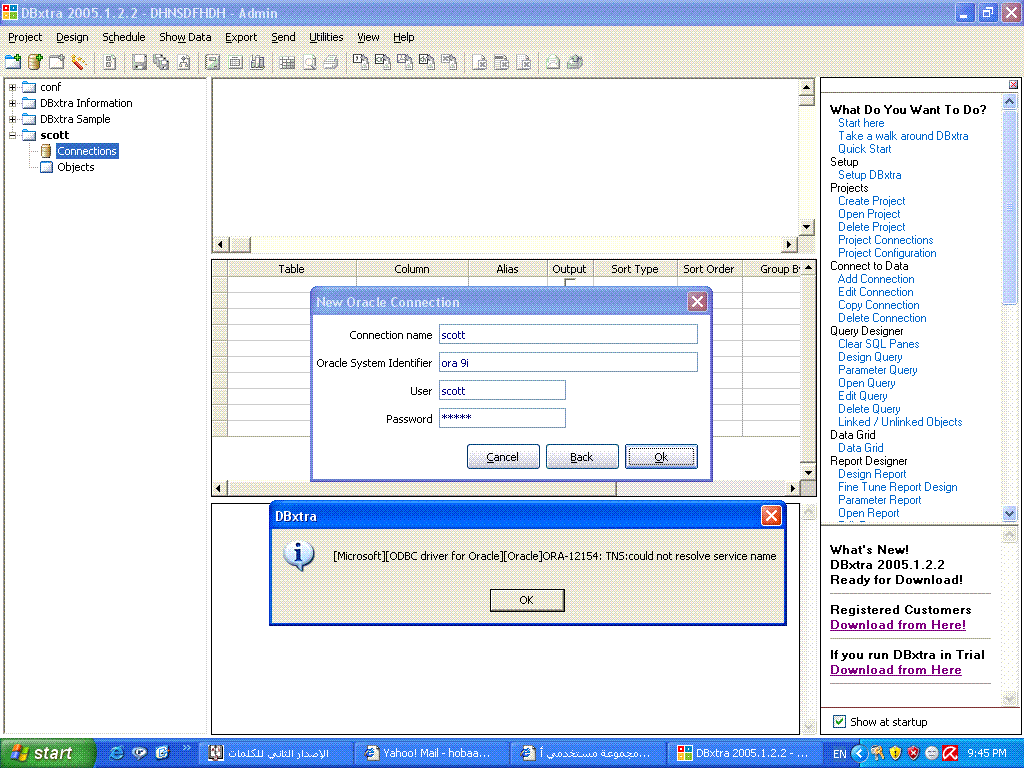
Task: Click the save floppy disk toolbar icon
Action: coord(139,62)
